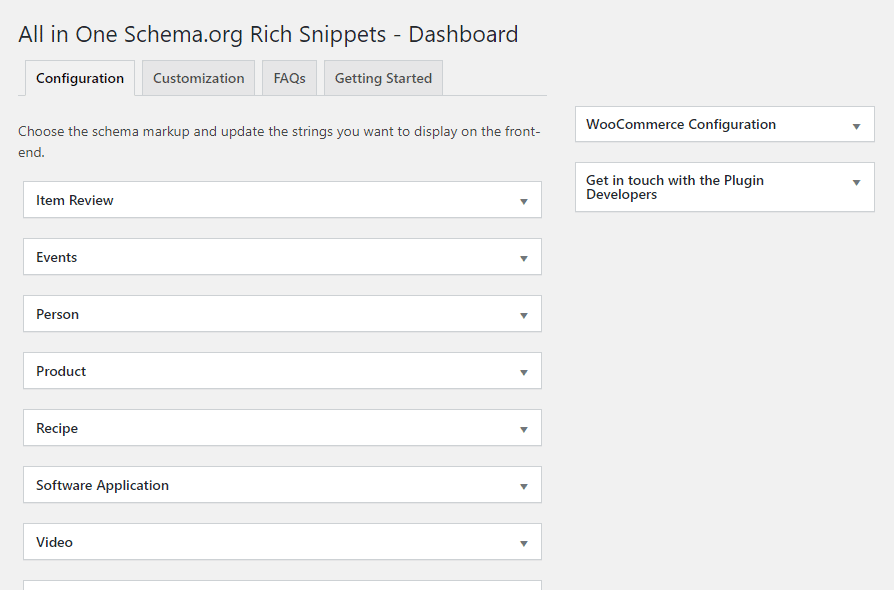
Task: Open the Product panel arrow icon
Action: (x=523, y=372)
